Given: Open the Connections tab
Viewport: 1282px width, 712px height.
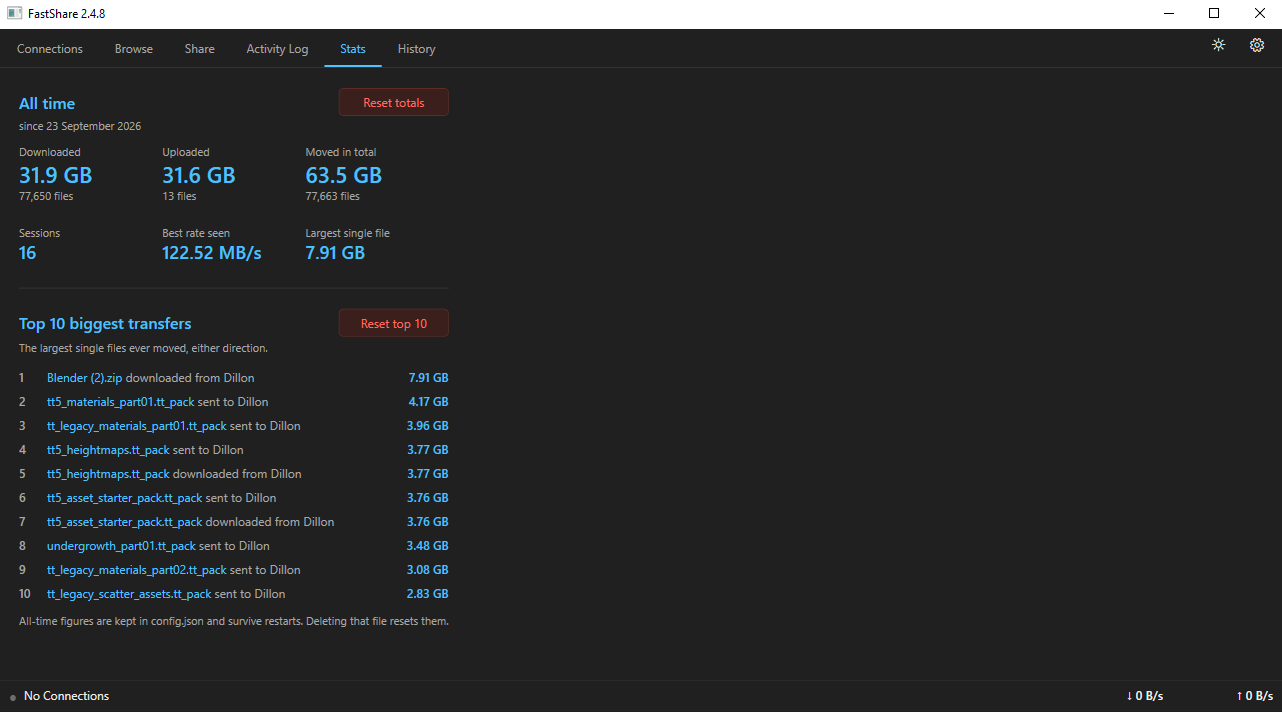Looking at the screenshot, I should [x=50, y=49].
